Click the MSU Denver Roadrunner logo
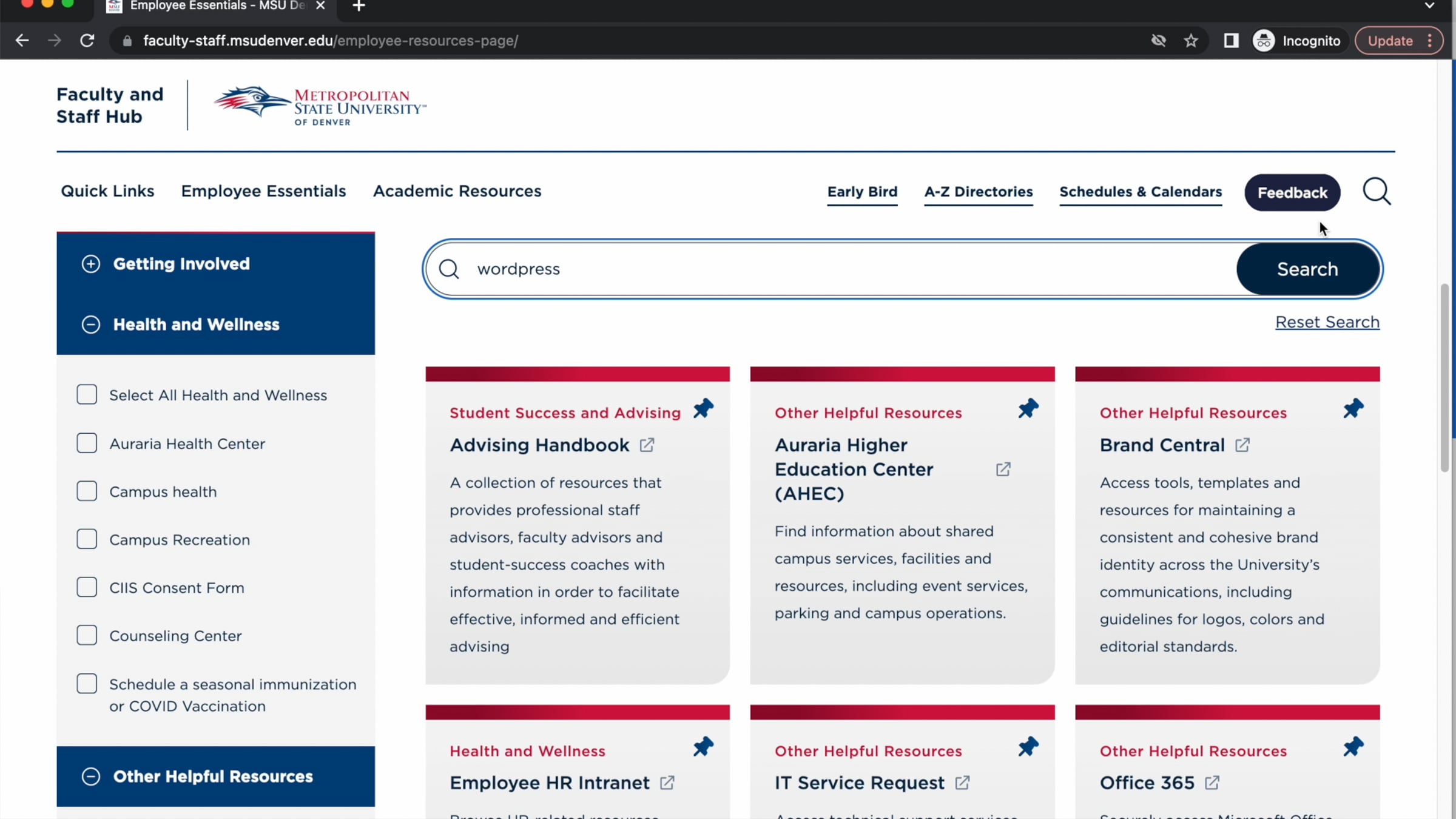The width and height of the screenshot is (1456, 819). click(x=320, y=105)
